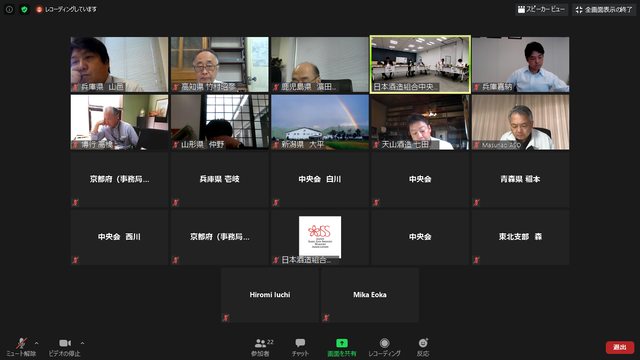The width and height of the screenshot is (640, 360).
Task: Select the highlighted 日本酒造組合中央 conference room tile
Action: tap(420, 64)
